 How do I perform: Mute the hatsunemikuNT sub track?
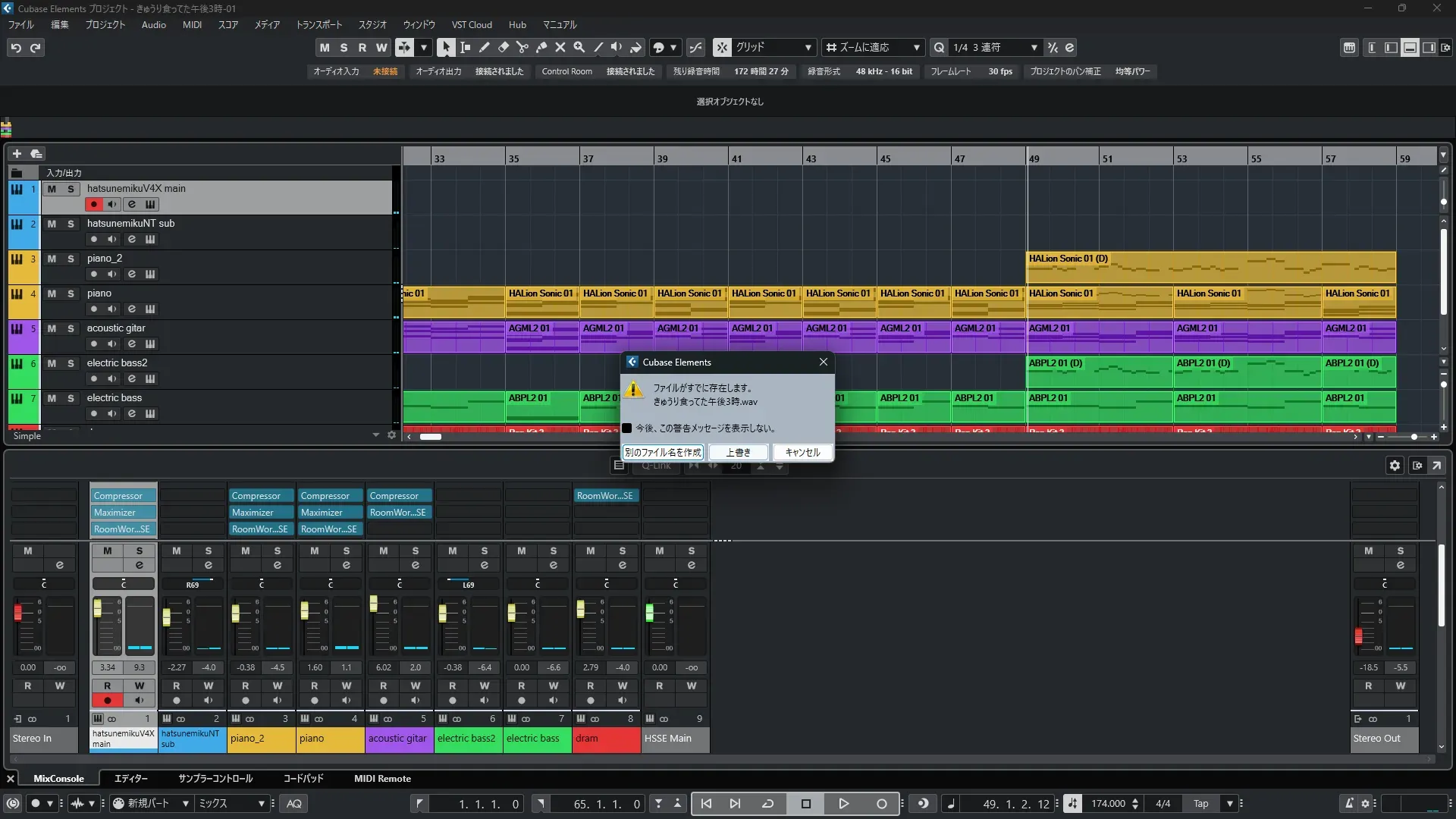(52, 224)
